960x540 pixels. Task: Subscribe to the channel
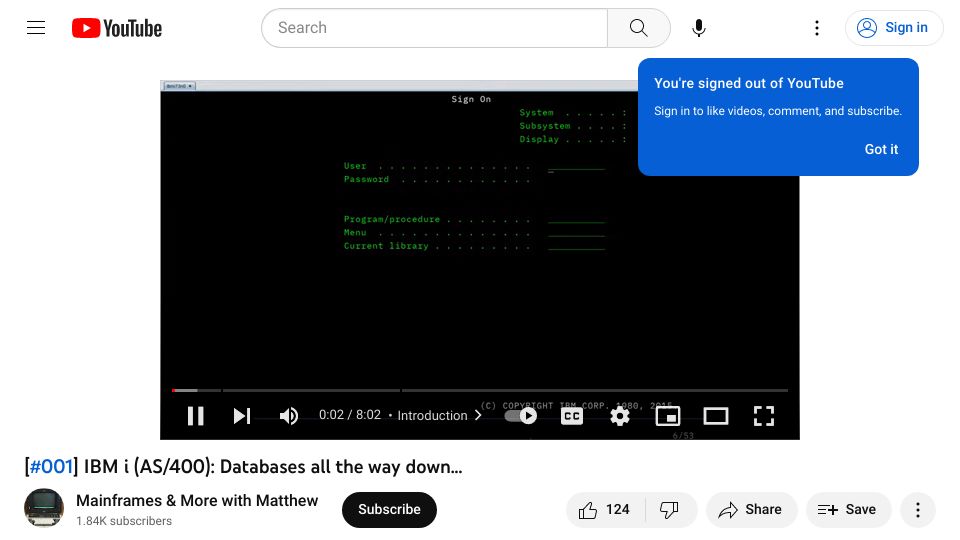tap(389, 509)
